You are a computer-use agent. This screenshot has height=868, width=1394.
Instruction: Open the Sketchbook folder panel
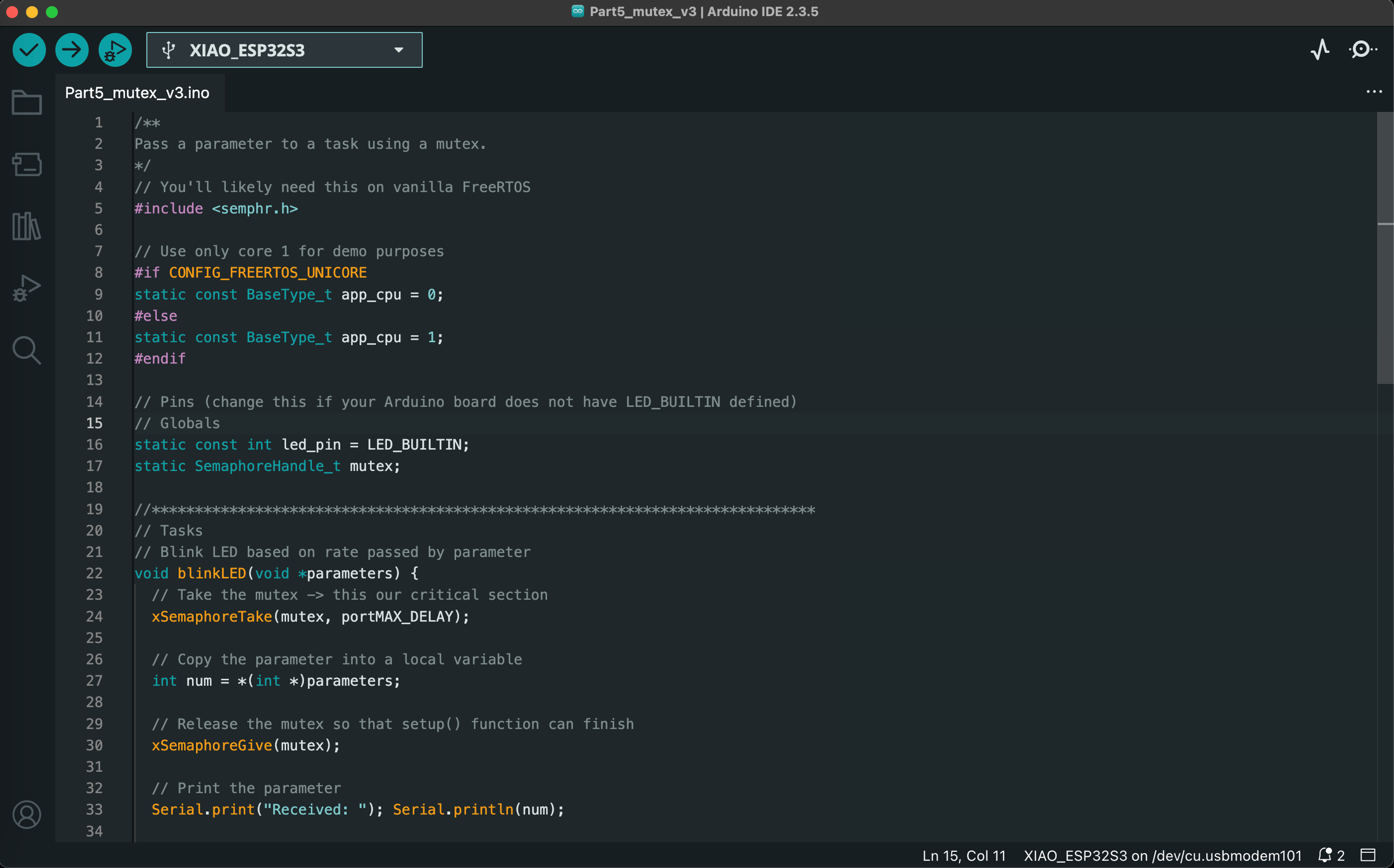(27, 103)
